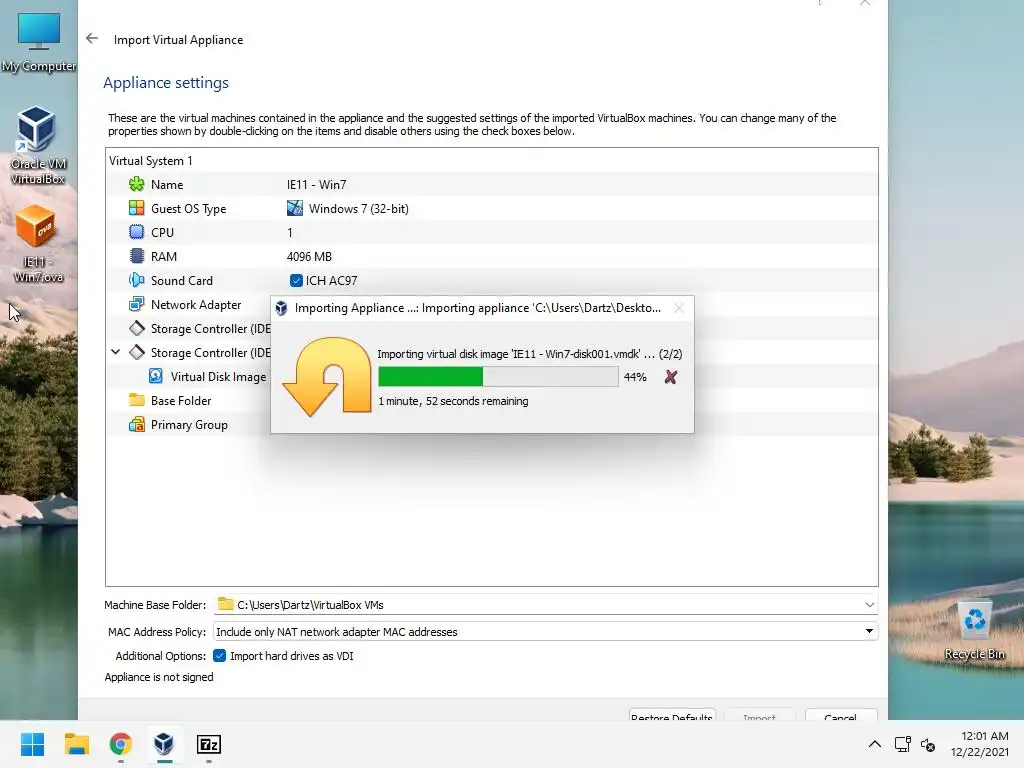The height and width of the screenshot is (768, 1024).
Task: Click the 44% progress percentage text
Action: click(635, 377)
